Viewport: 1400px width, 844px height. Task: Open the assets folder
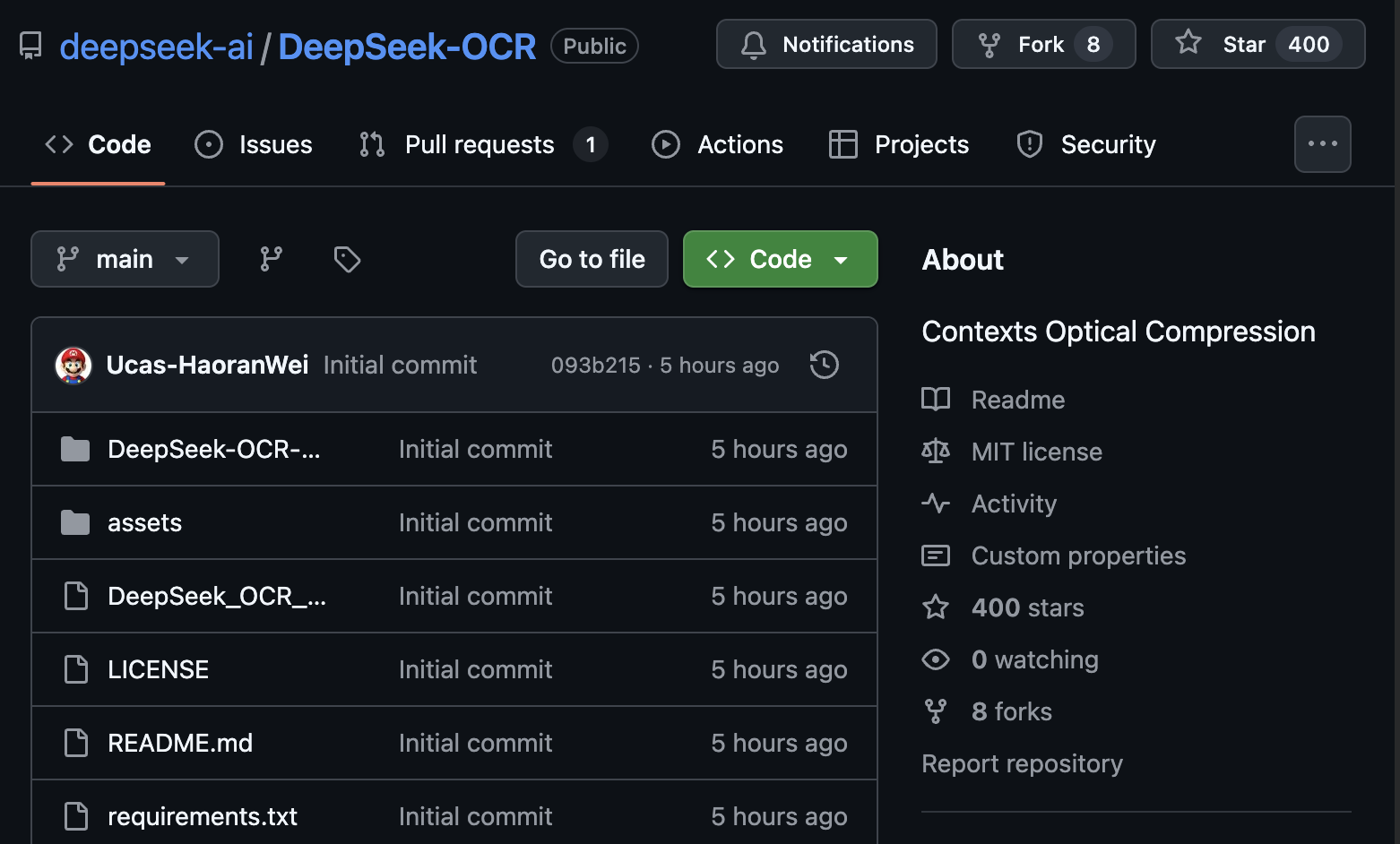point(144,522)
